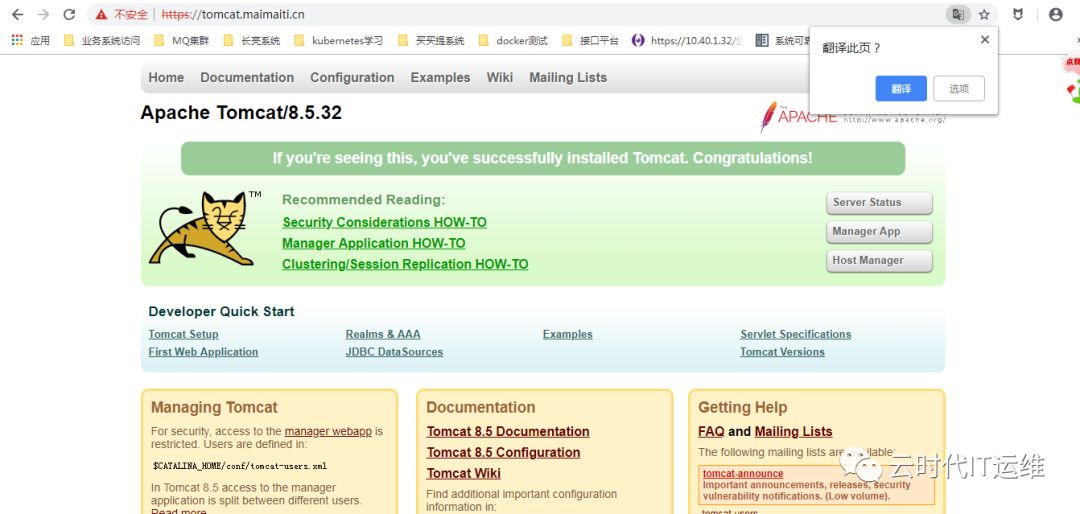Click the manager webapp link
The image size is (1080, 514).
pos(328,431)
